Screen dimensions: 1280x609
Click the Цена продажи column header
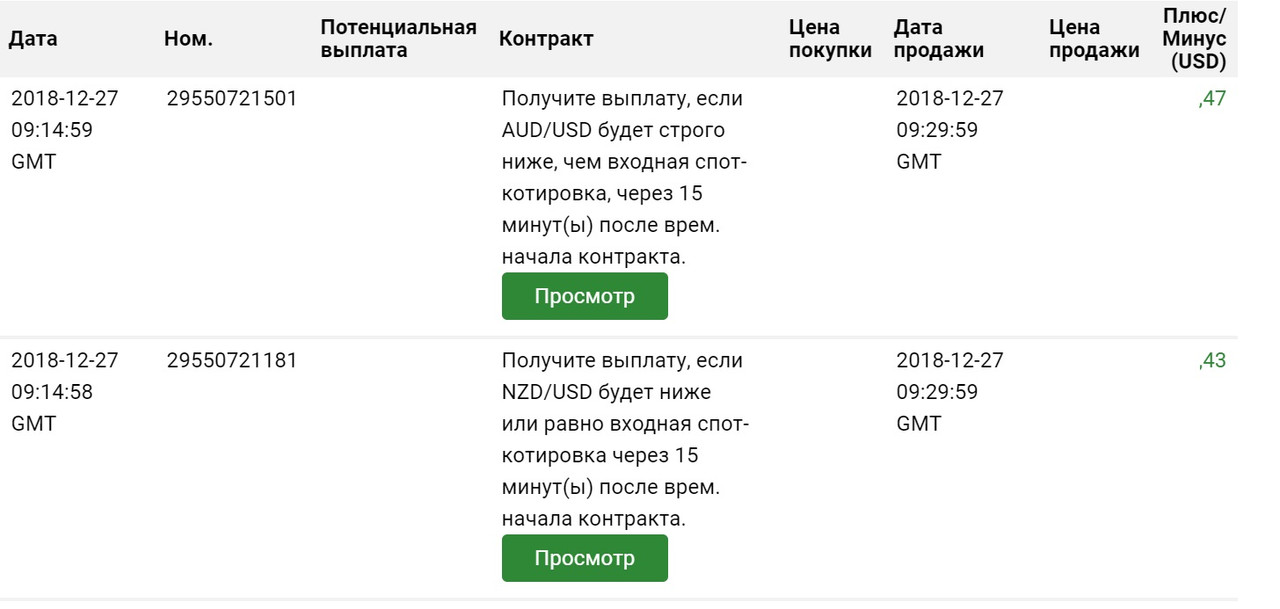click(1095, 39)
